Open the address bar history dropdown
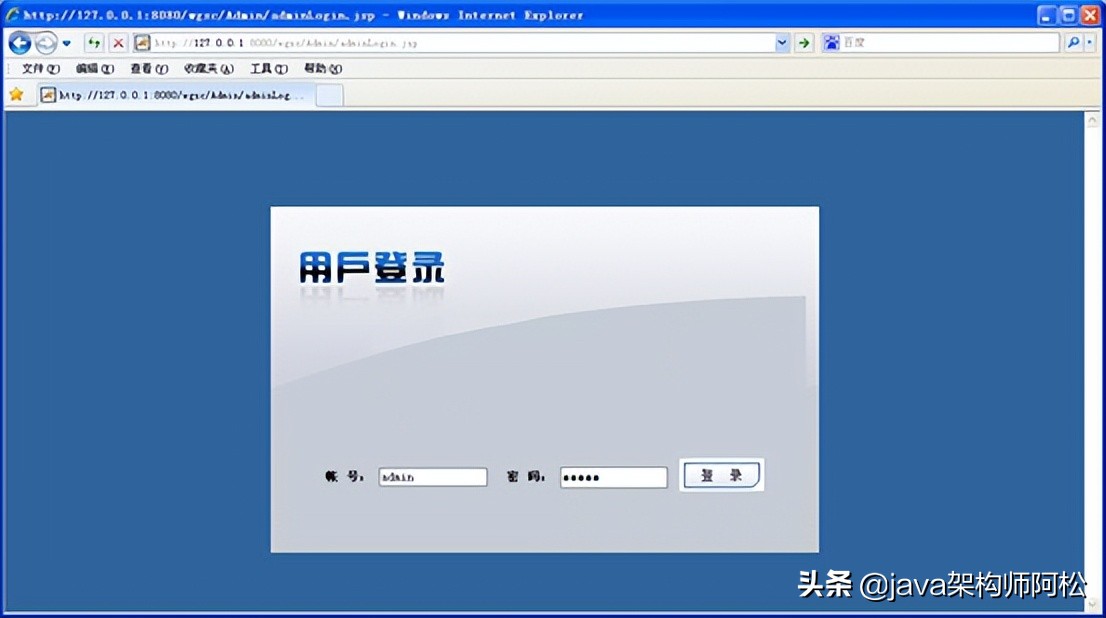 (x=782, y=43)
